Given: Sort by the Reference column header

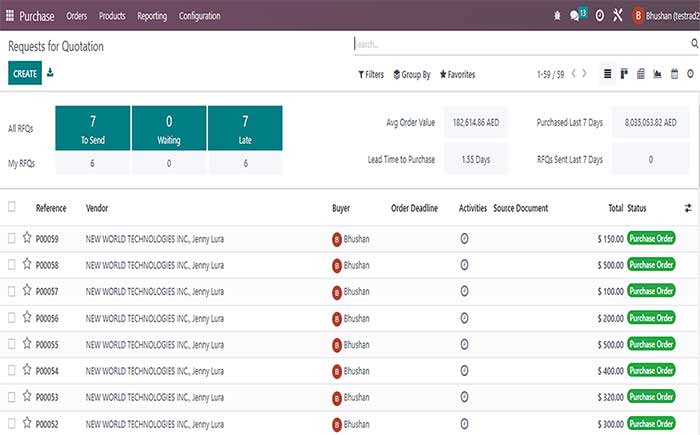Looking at the screenshot, I should tap(51, 208).
